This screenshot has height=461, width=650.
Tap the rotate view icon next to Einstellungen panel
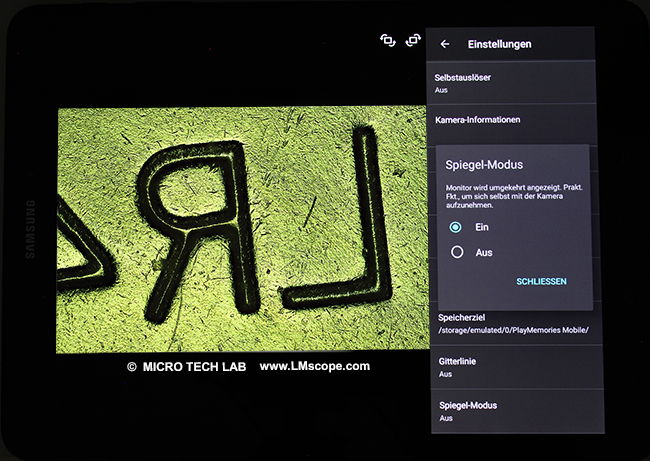(x=413, y=40)
